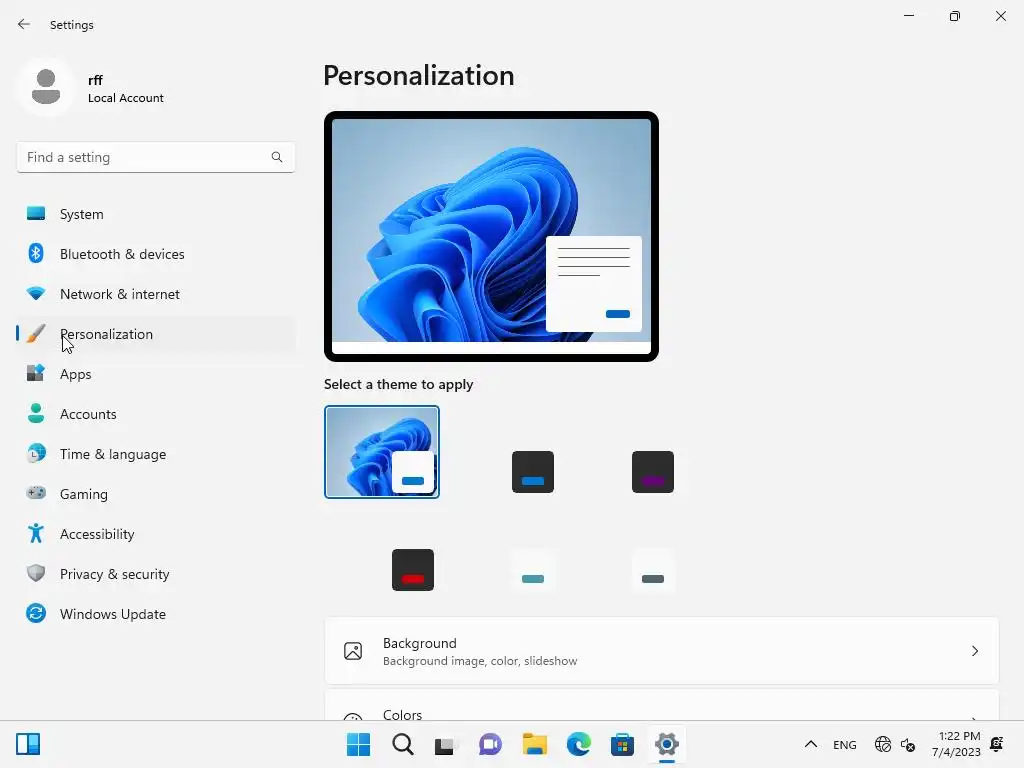This screenshot has width=1024, height=768.
Task: Open Task View on the taskbar
Action: click(x=446, y=744)
